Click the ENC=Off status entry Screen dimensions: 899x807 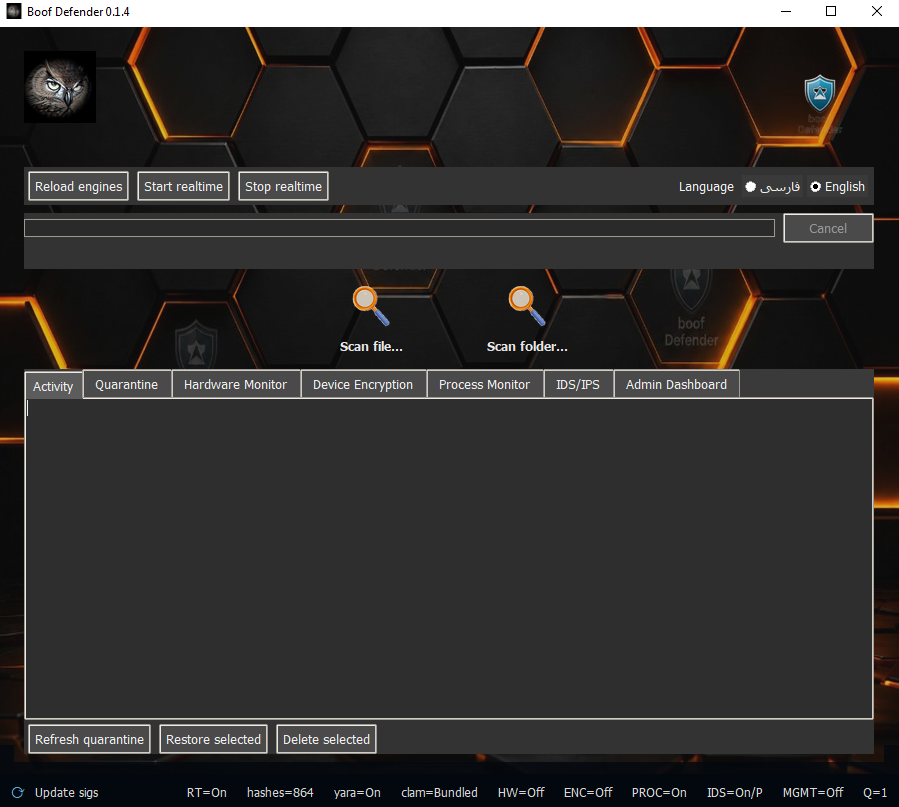[x=588, y=793]
